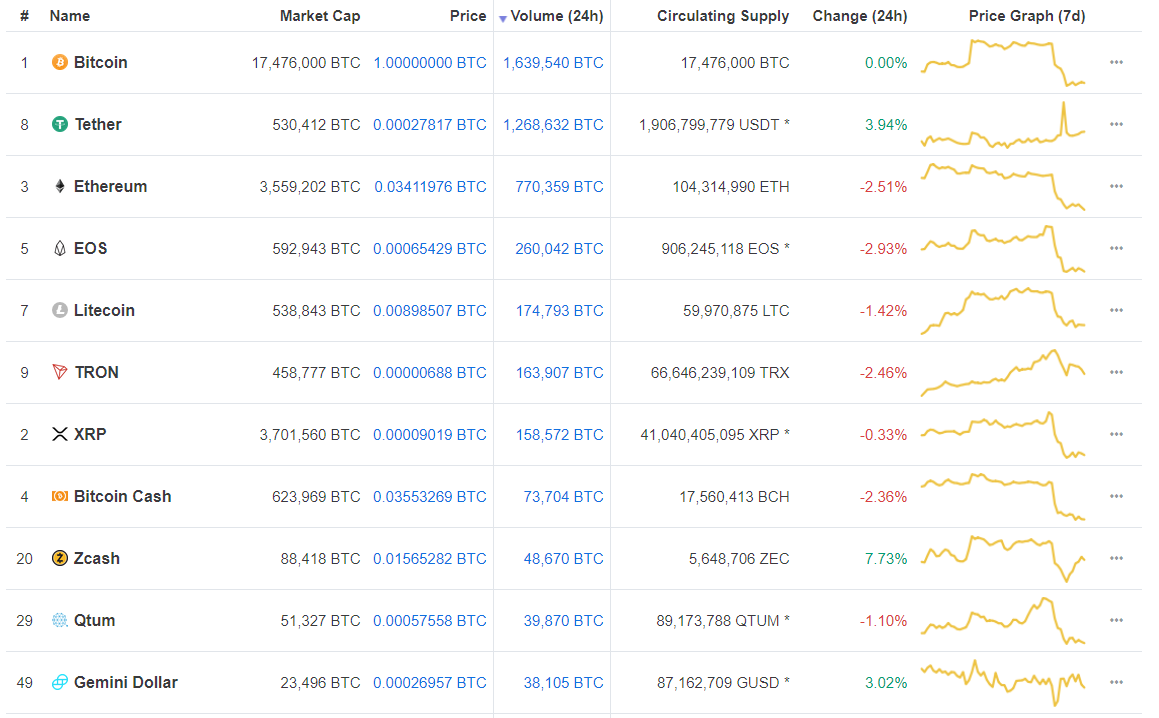Open the three-dot menu for EOS row
Screen dimensions: 1159x718
[x=1116, y=248]
